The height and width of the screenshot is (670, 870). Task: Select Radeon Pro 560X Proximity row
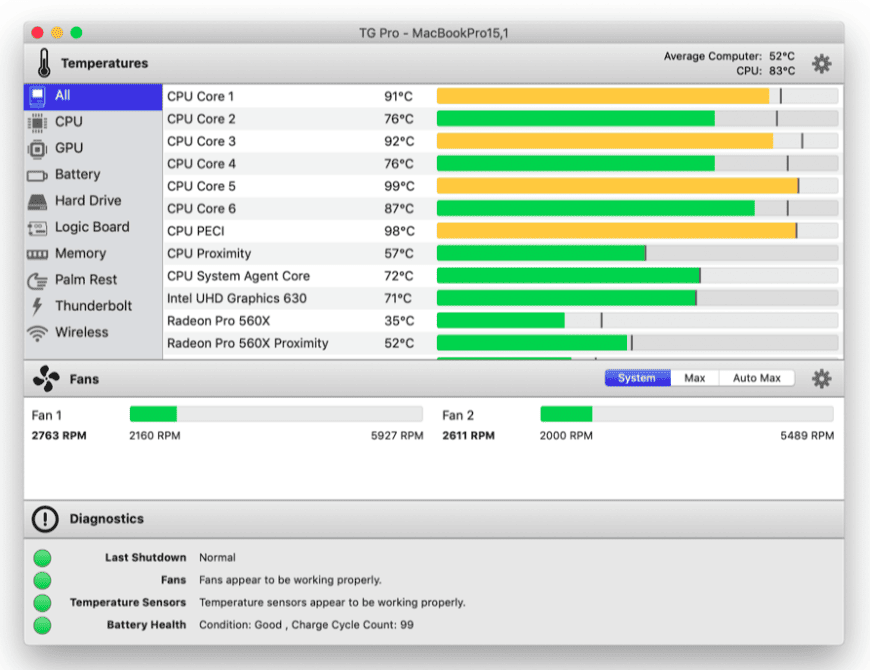(247, 343)
